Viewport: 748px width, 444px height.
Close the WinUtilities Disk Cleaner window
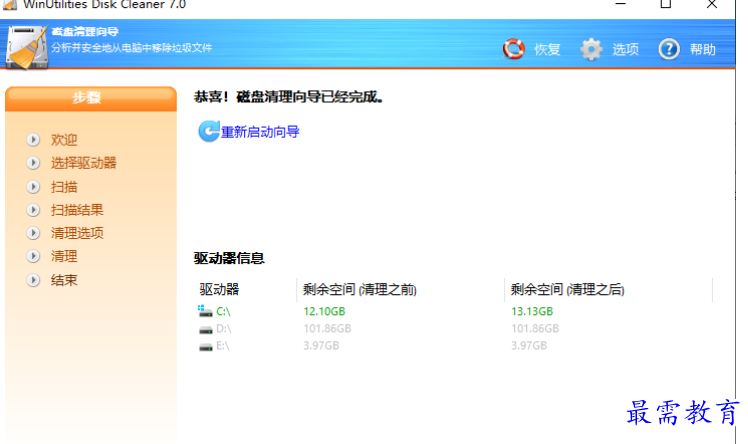coord(712,4)
